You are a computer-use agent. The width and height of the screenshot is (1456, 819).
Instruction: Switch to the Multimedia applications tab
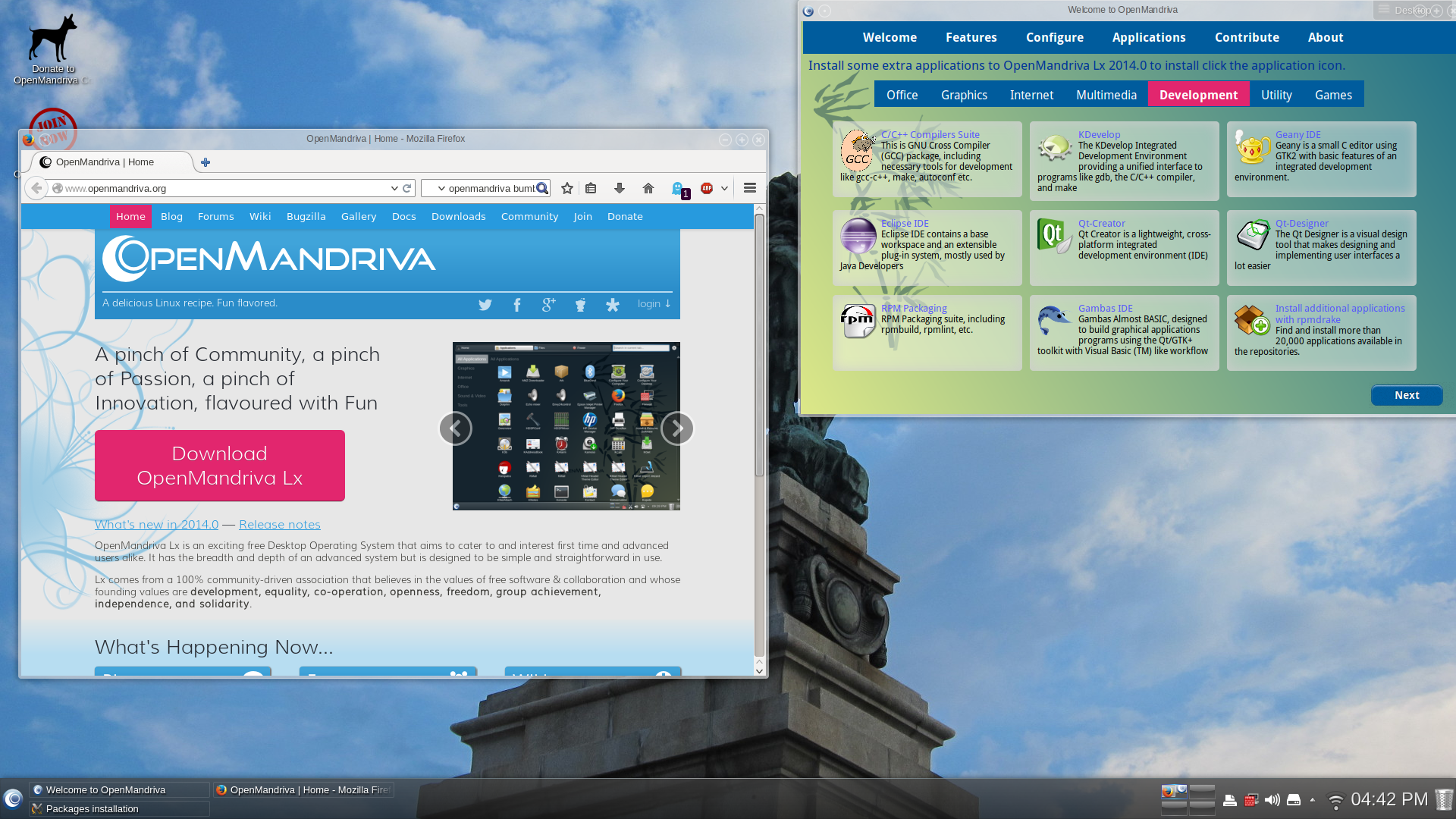[x=1106, y=95]
